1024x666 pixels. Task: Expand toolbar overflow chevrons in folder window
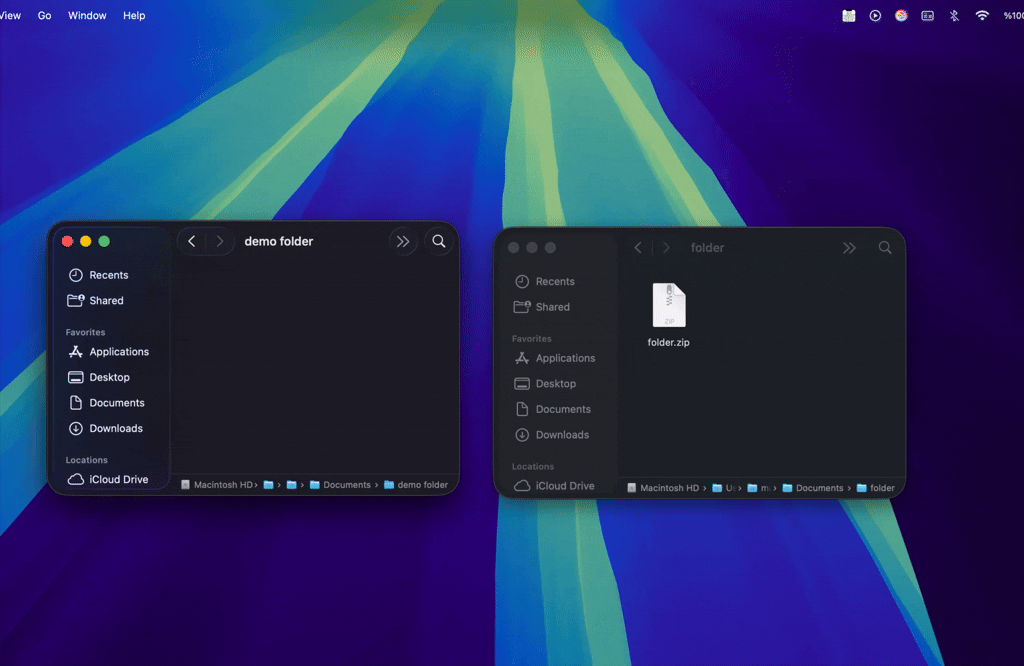(849, 248)
